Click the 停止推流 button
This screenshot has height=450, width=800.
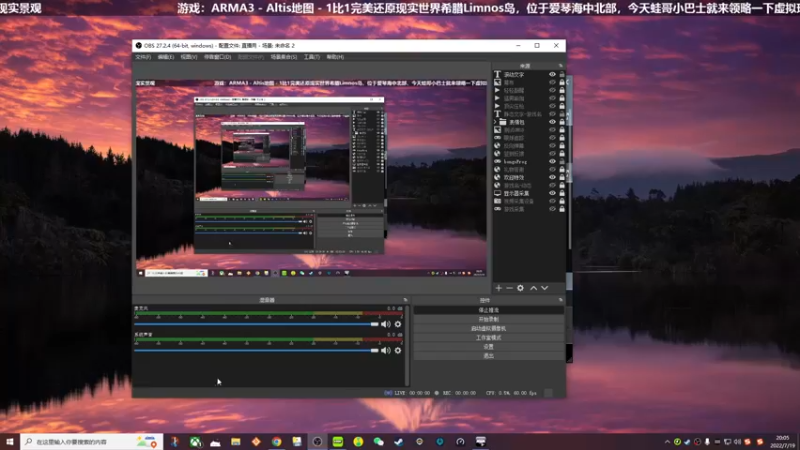click(x=489, y=310)
